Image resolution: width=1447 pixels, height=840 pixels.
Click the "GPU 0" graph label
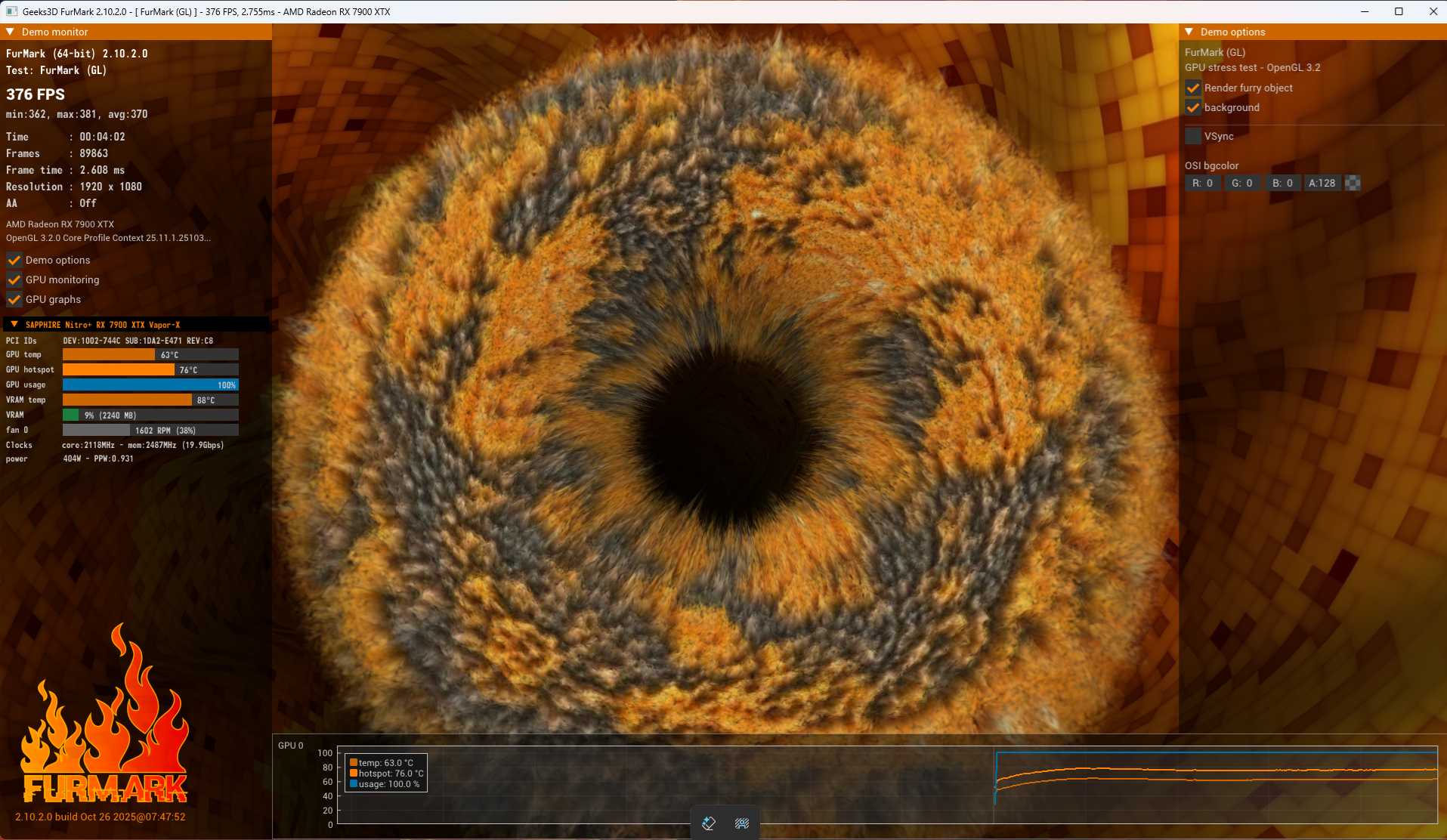coord(291,746)
